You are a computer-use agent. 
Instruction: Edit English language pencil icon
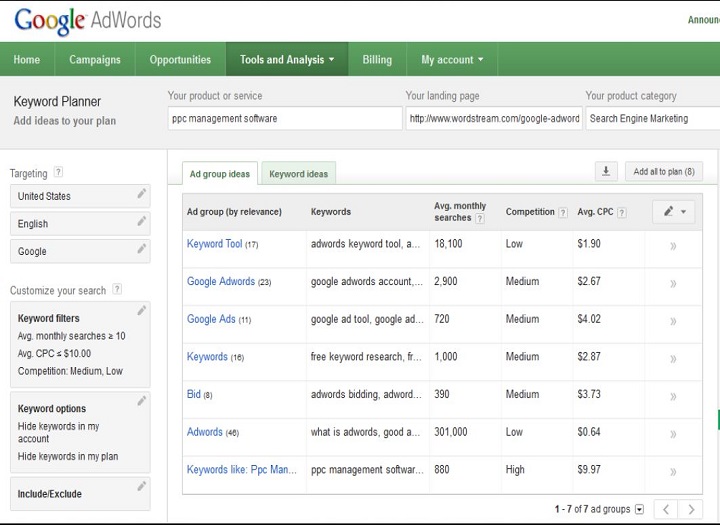pyautogui.click(x=142, y=221)
